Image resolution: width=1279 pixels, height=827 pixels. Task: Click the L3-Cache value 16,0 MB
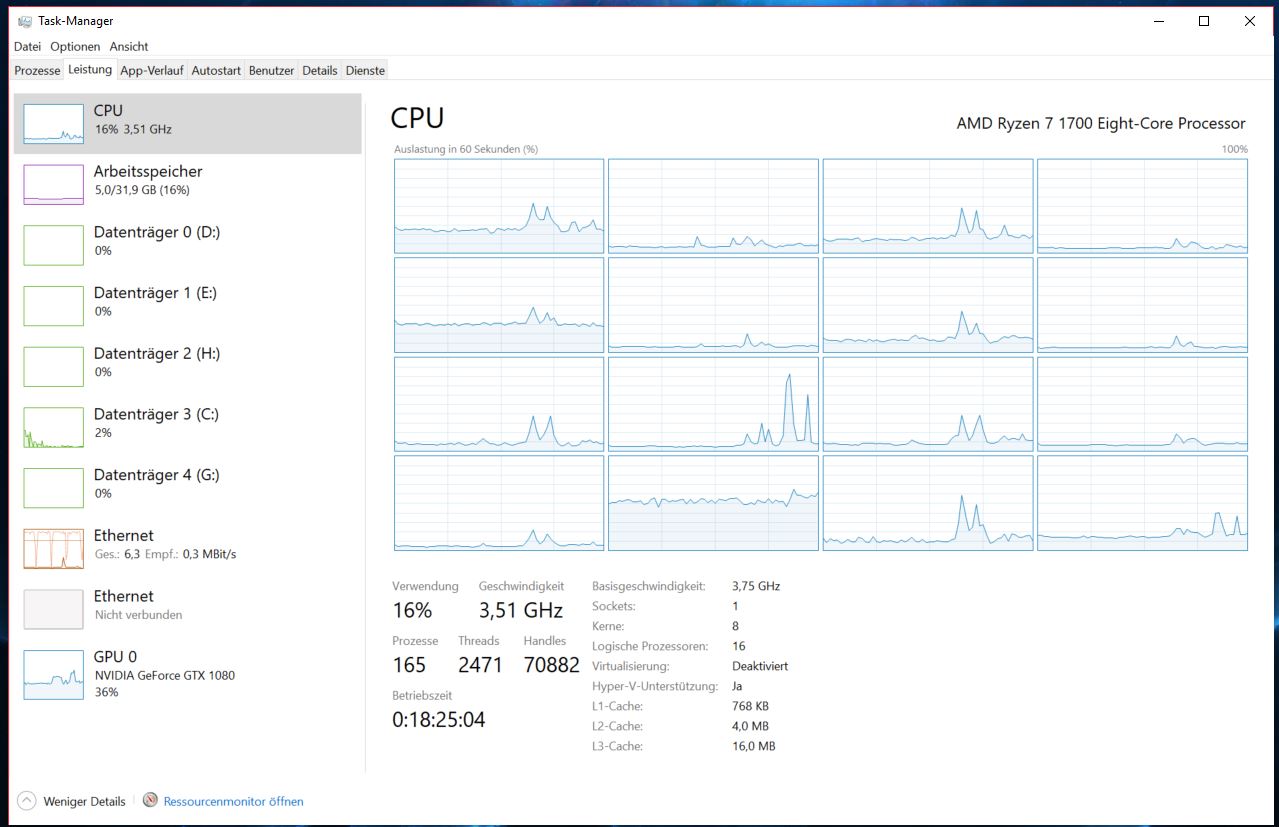point(754,746)
